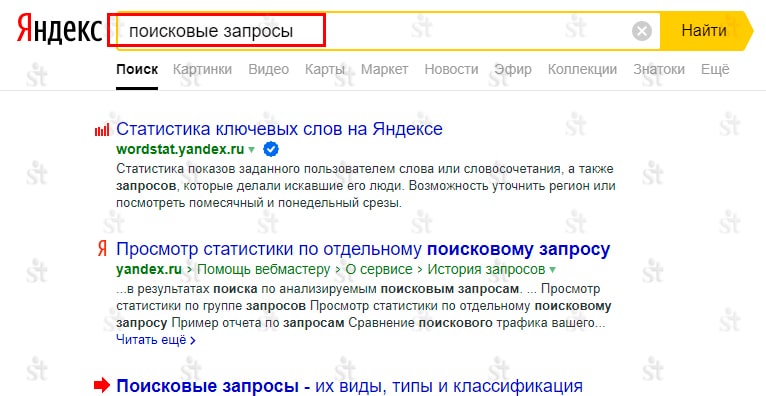Click the Wordstat bar chart favicon
Screen dimensions: 766x396
coord(102,130)
